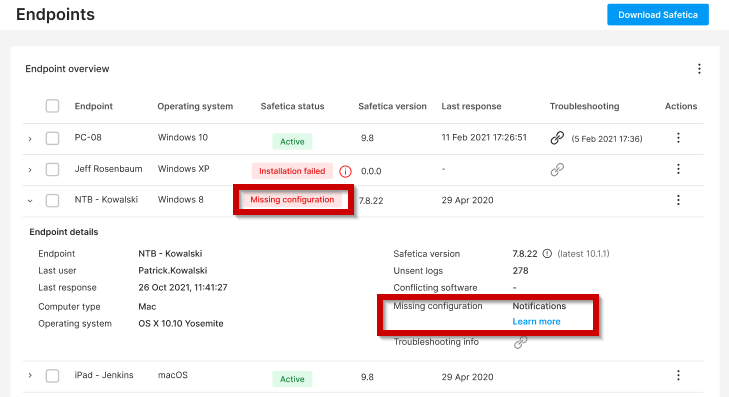Click the Patrick.Kowalski last user value
This screenshot has height=397, width=729.
[x=172, y=271]
